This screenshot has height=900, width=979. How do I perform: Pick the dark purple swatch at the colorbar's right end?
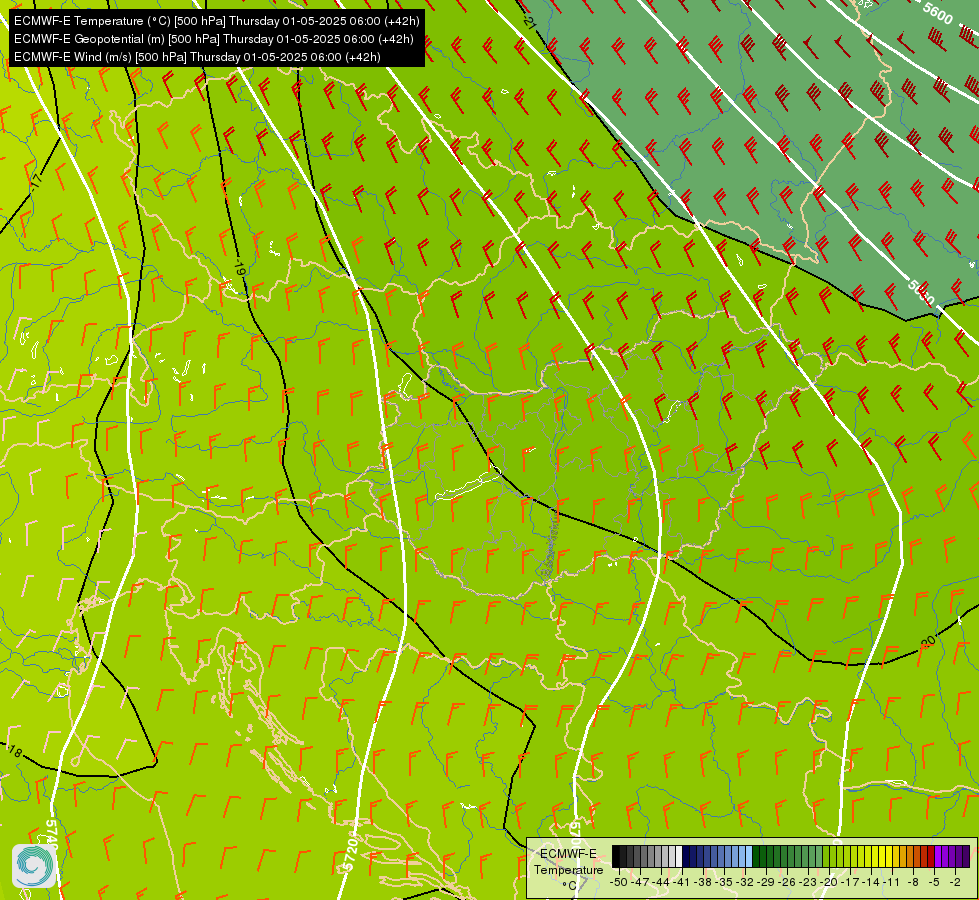coord(966,856)
